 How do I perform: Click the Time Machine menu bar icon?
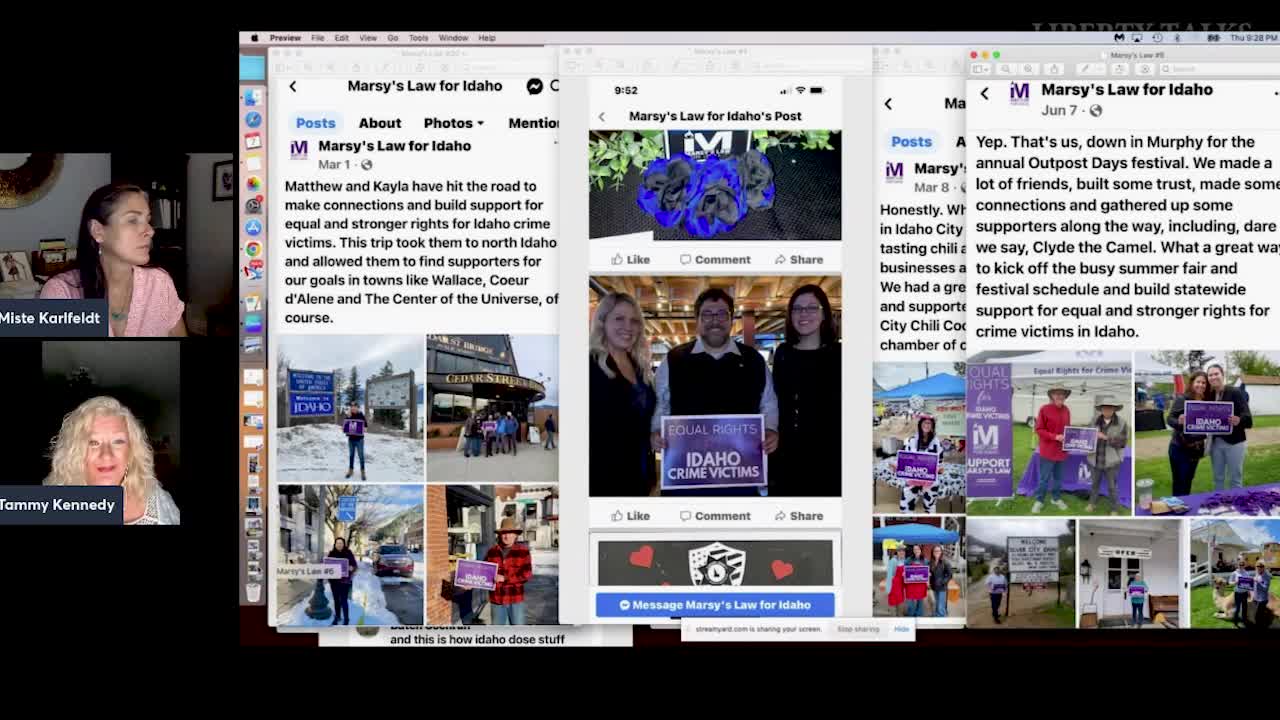(x=1159, y=38)
